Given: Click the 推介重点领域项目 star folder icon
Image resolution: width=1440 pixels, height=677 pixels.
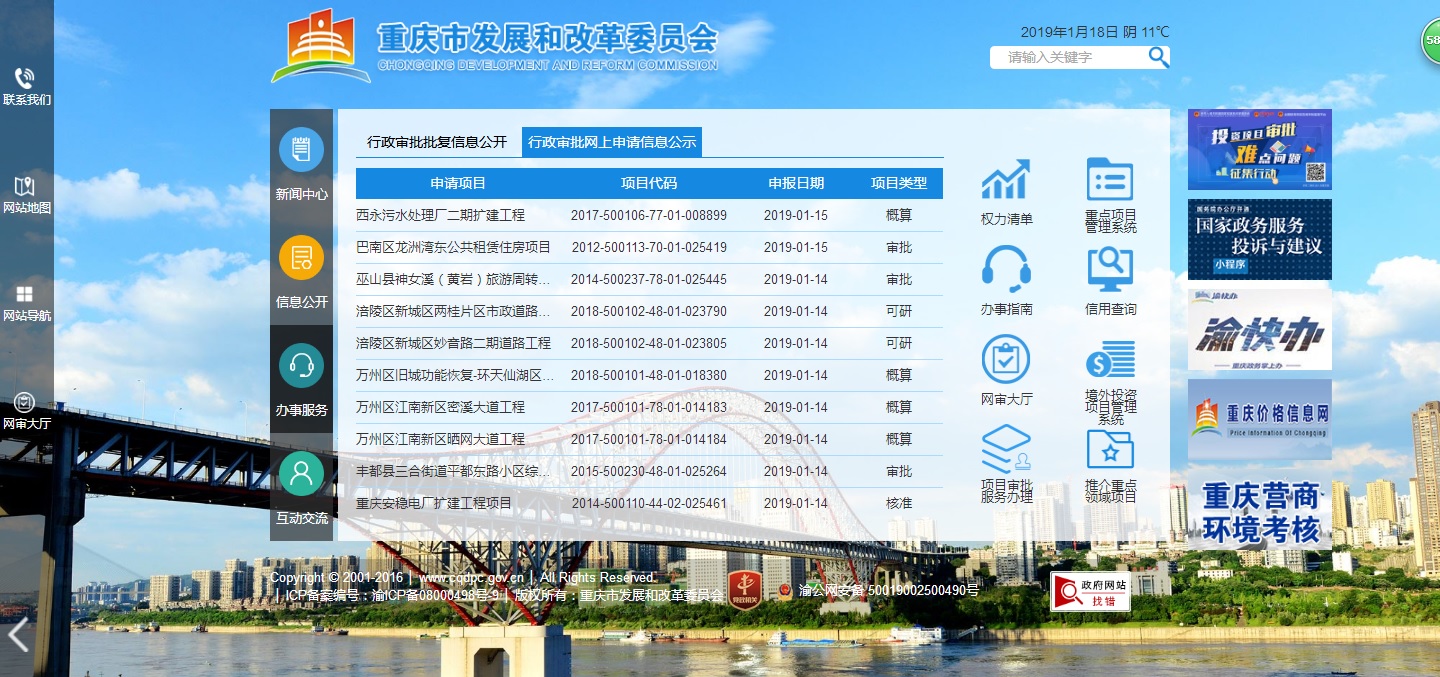Looking at the screenshot, I should (1110, 449).
